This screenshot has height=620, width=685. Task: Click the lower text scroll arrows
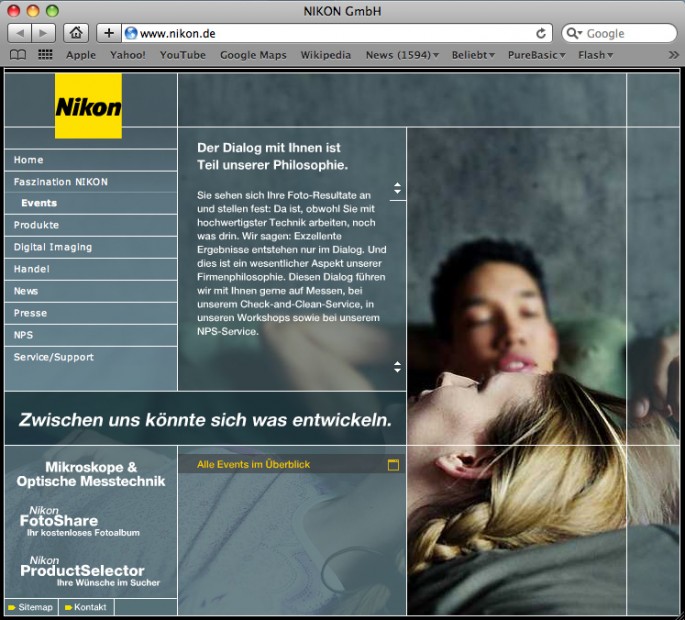point(397,367)
